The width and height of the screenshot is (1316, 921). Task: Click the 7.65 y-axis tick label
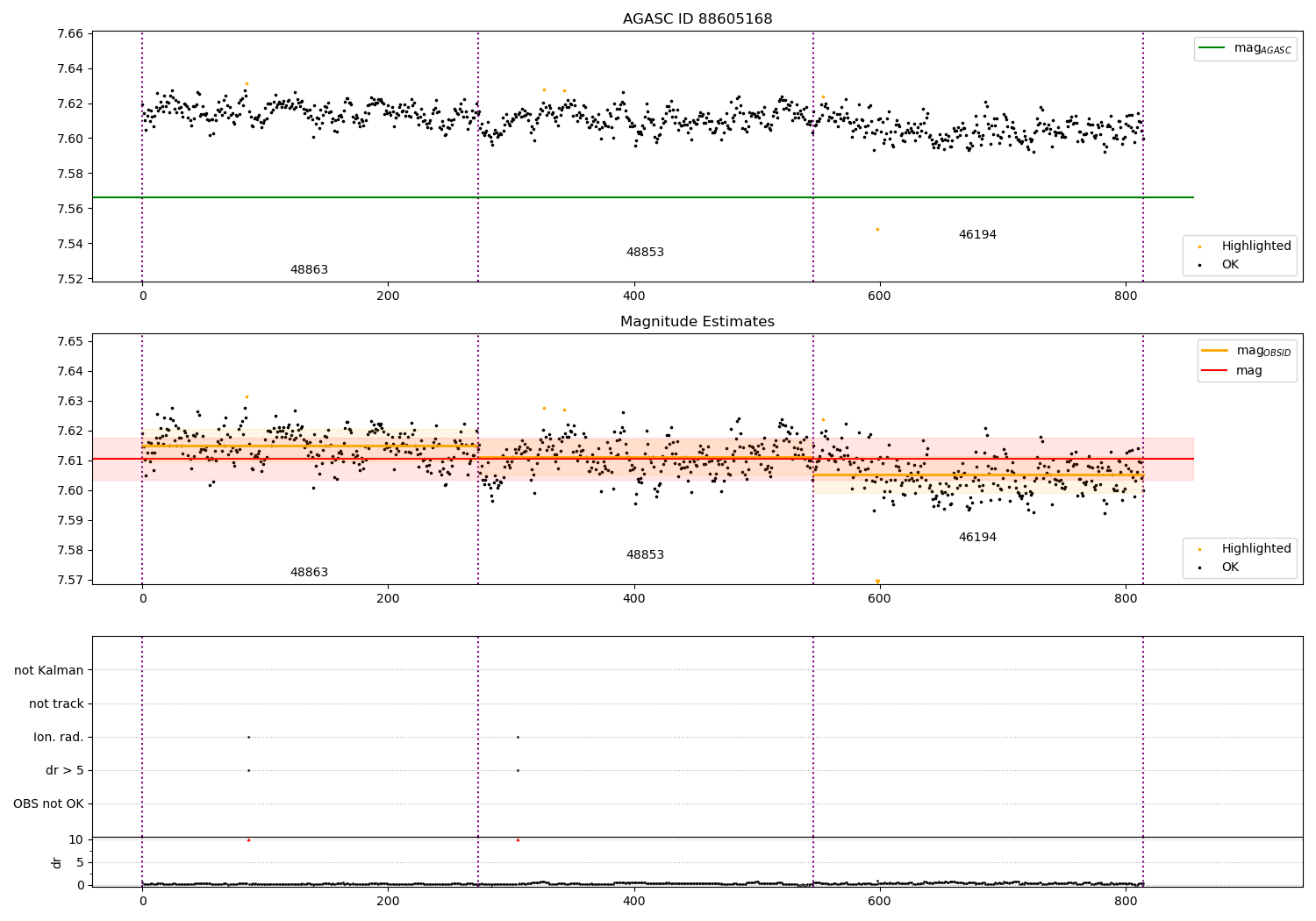click(x=69, y=342)
